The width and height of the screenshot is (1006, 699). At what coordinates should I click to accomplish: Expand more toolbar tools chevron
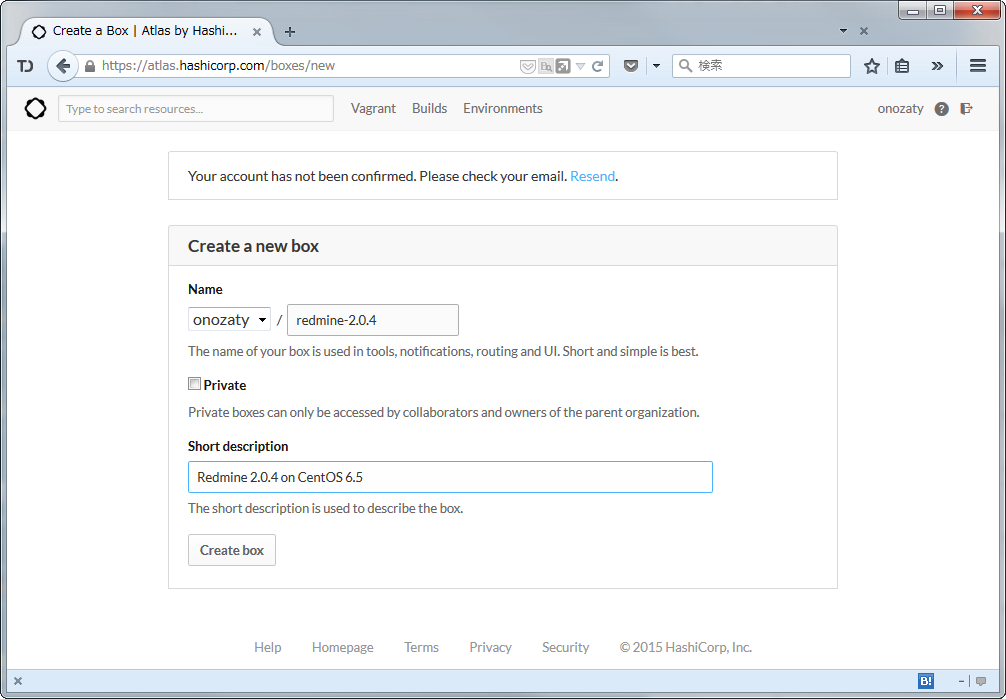click(937, 65)
